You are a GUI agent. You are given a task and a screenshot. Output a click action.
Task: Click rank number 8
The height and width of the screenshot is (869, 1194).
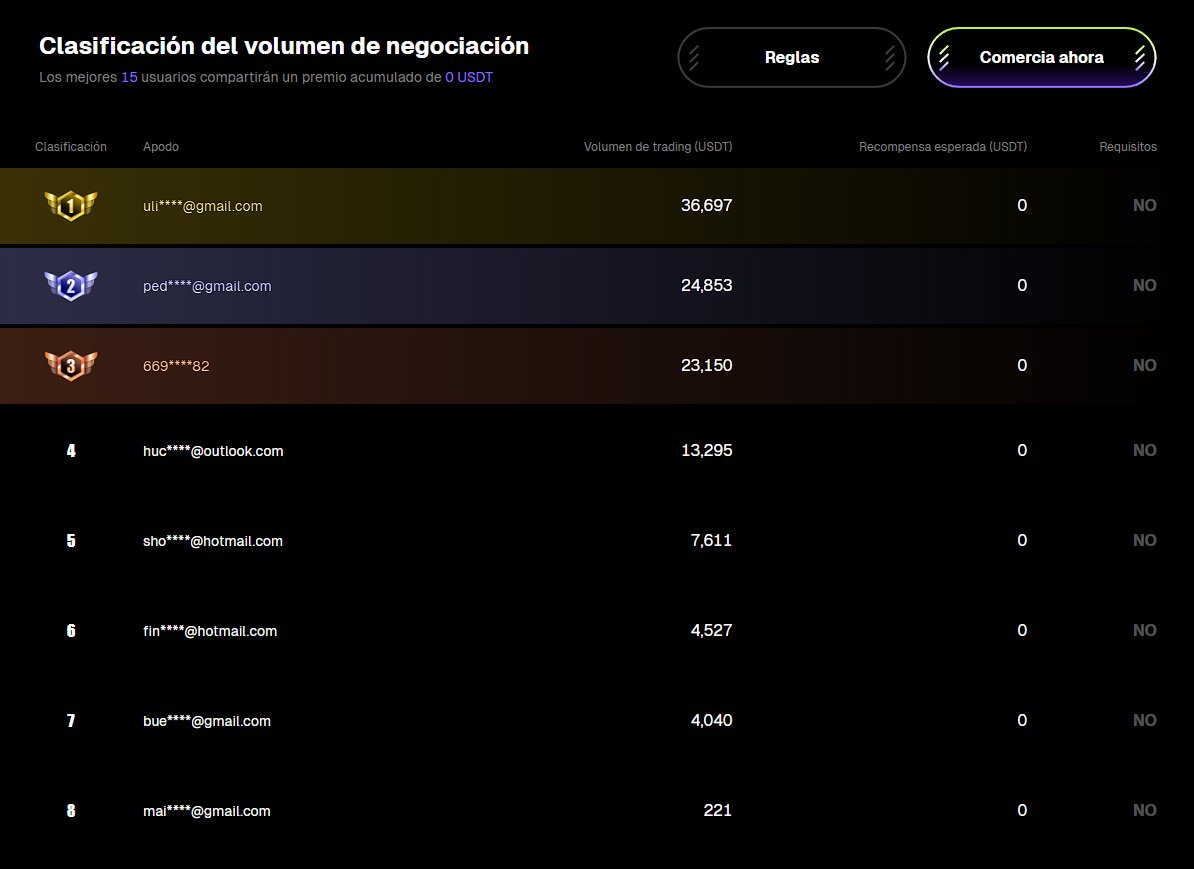[x=71, y=810]
